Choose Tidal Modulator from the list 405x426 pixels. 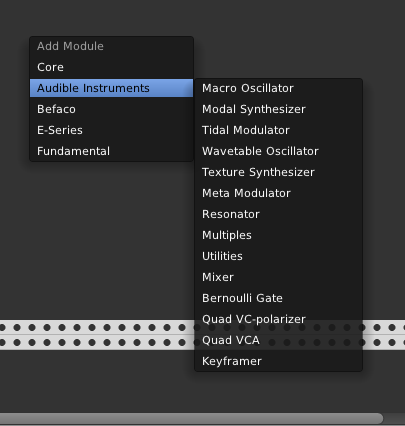tap(278, 130)
